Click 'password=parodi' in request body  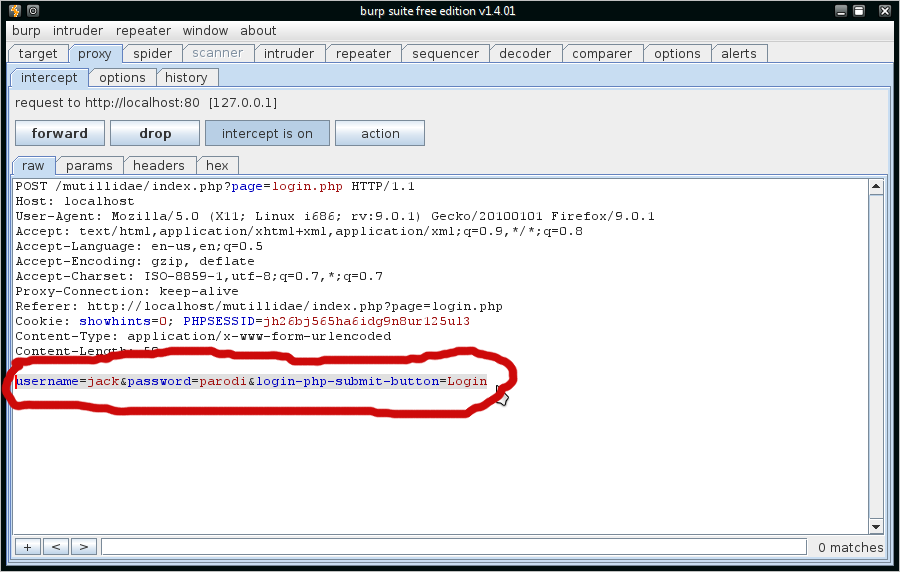187,381
